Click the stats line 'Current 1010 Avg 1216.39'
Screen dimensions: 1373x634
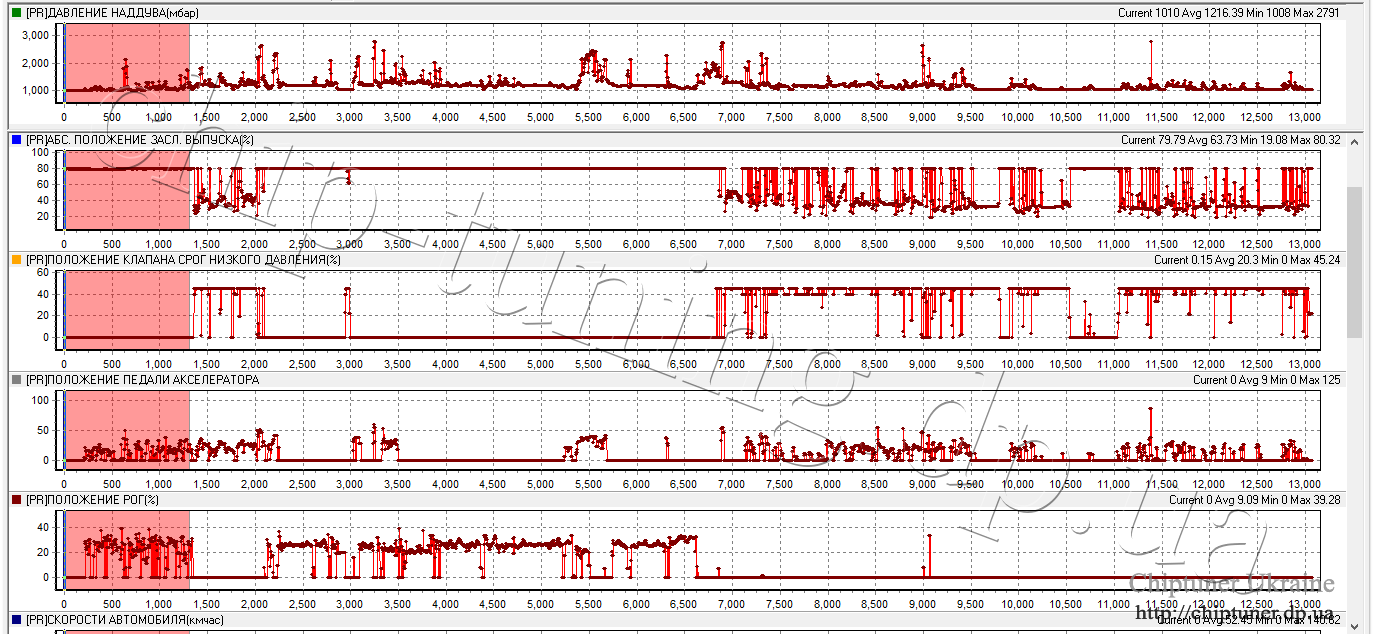[1229, 12]
